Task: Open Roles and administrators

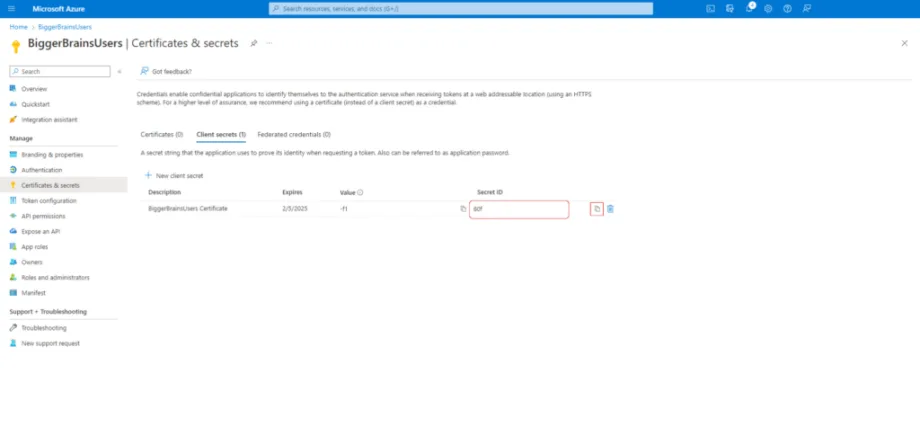Action: [55, 277]
